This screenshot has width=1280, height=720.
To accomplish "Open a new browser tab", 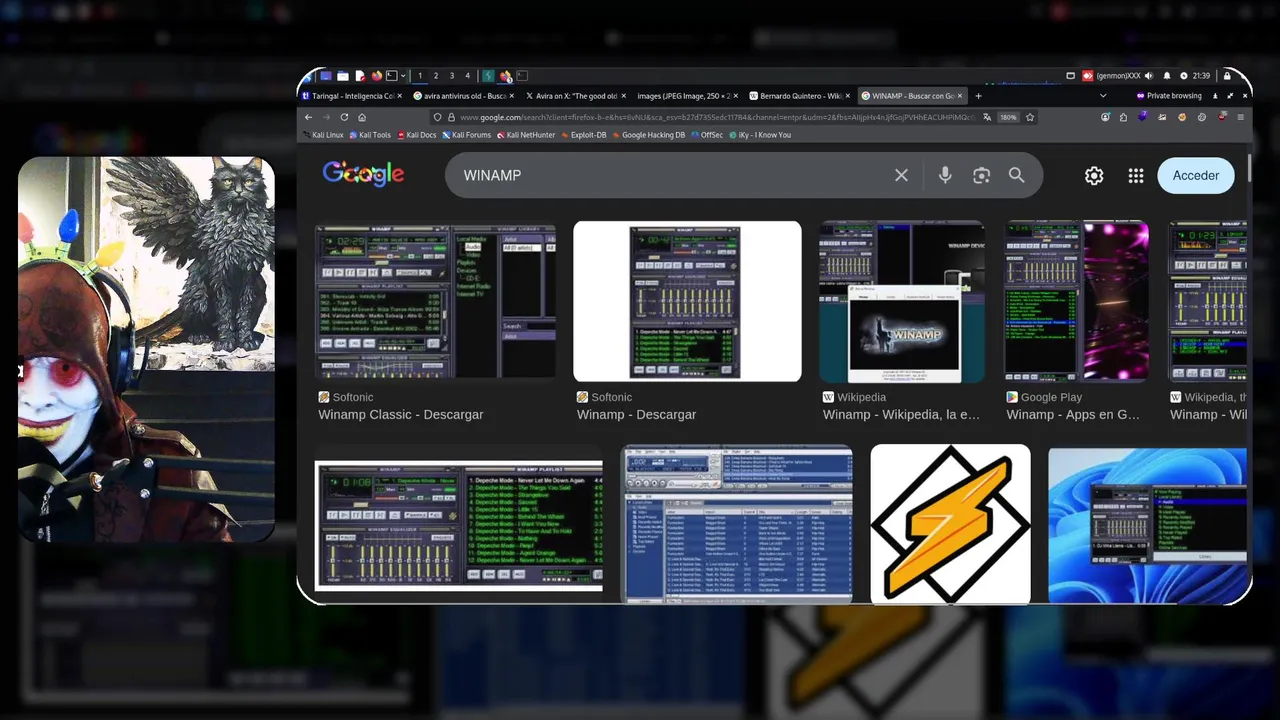I will (978, 96).
